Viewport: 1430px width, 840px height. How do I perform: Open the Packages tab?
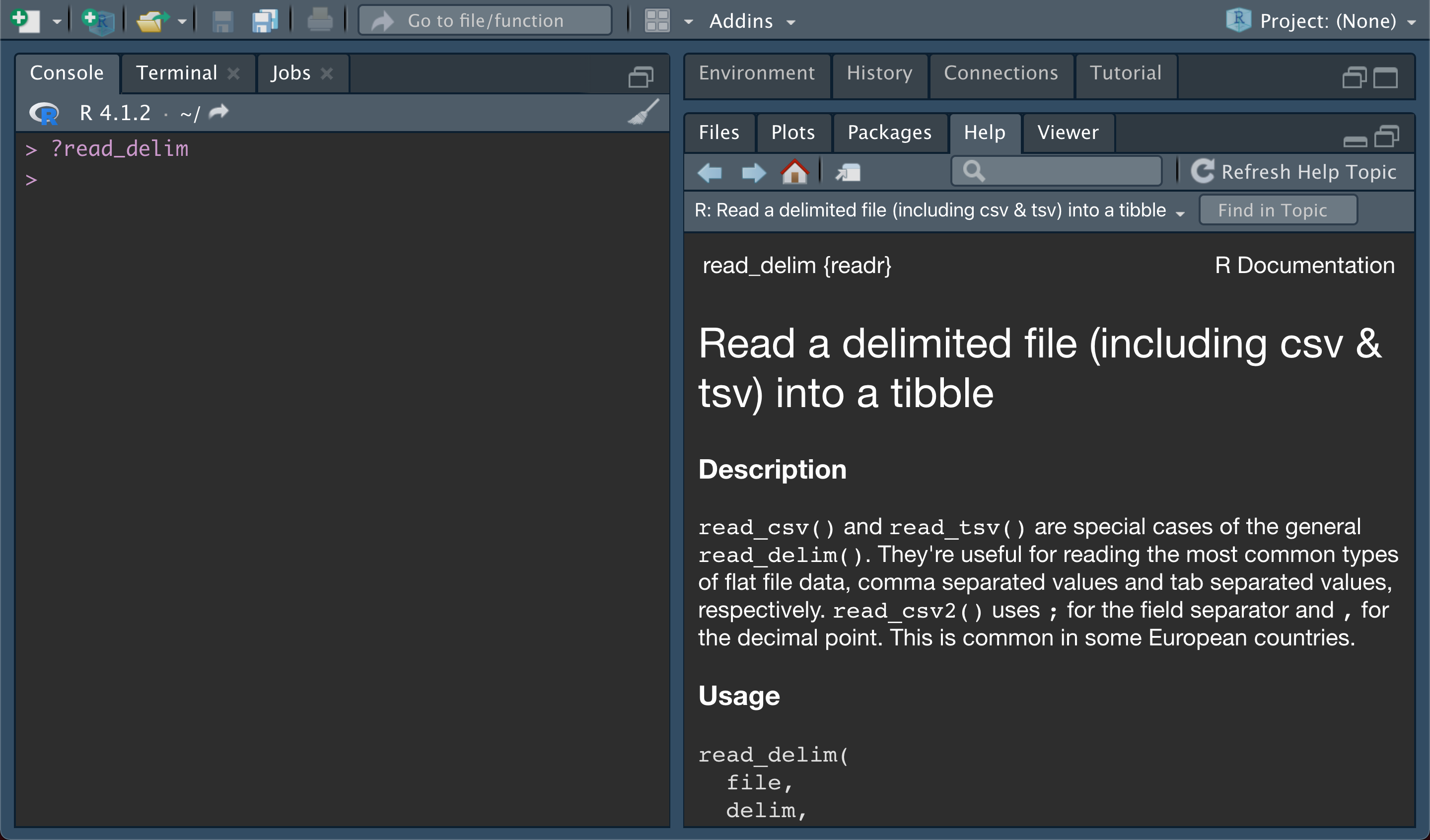point(889,132)
